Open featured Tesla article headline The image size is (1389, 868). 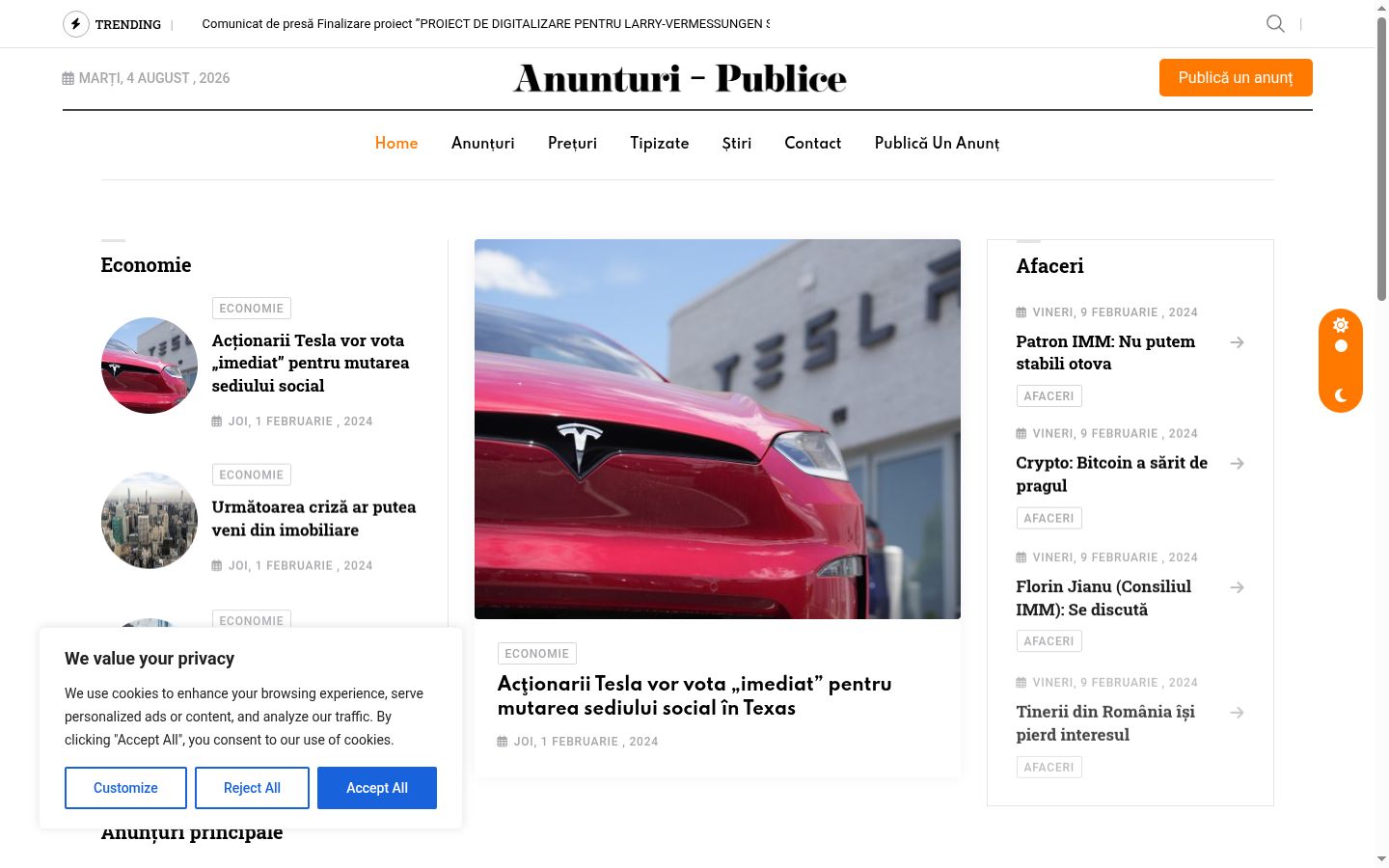tap(694, 695)
